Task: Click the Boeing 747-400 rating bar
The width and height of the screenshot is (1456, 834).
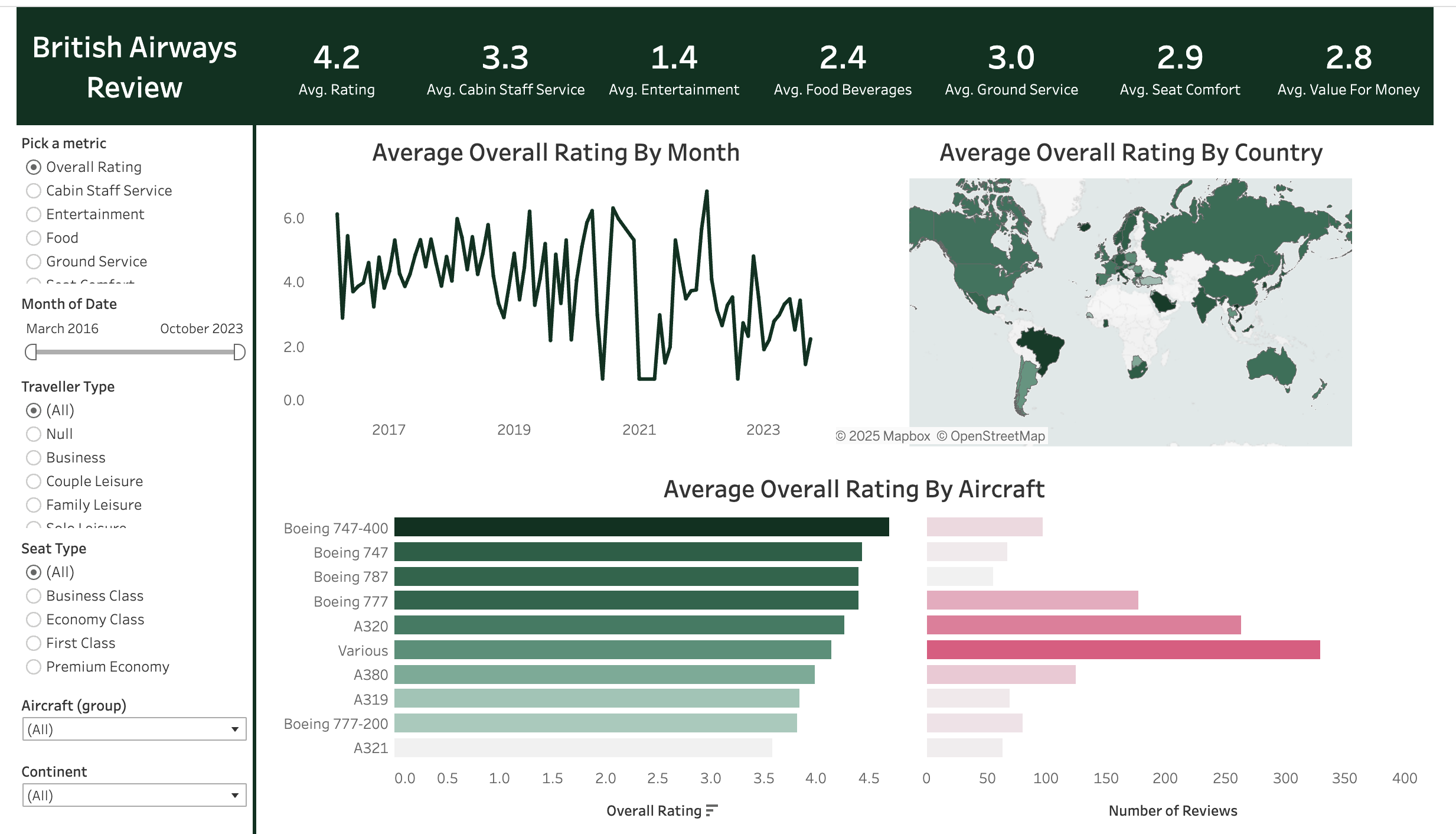Action: [642, 527]
